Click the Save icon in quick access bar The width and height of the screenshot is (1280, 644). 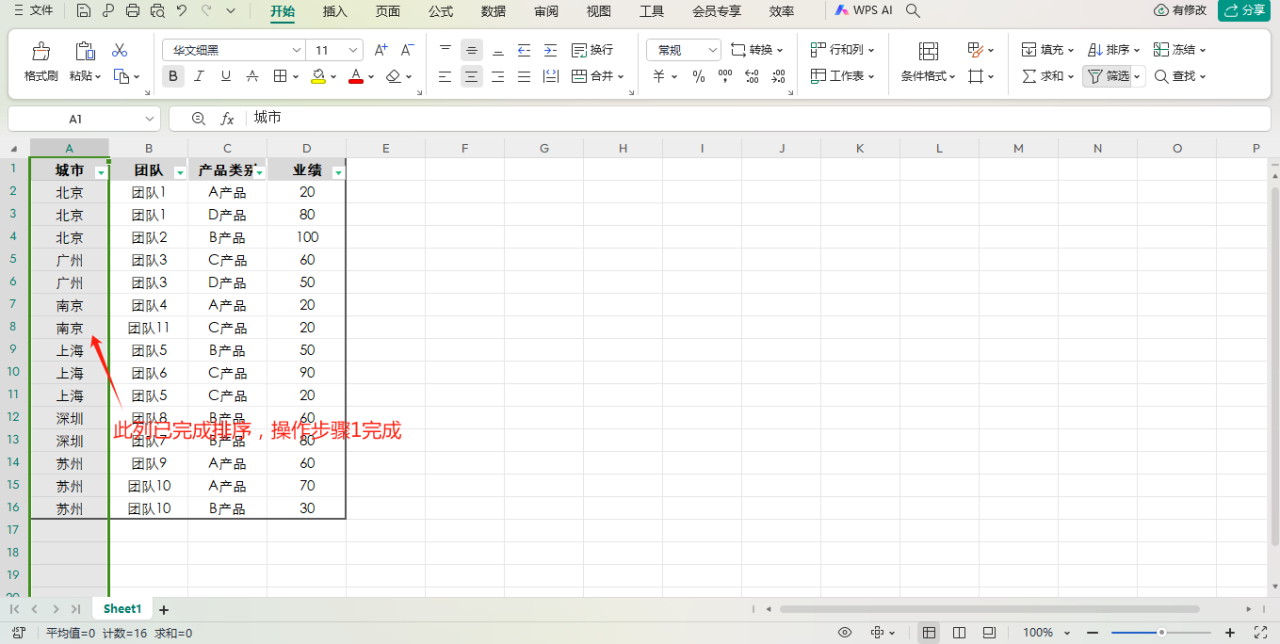pos(84,11)
